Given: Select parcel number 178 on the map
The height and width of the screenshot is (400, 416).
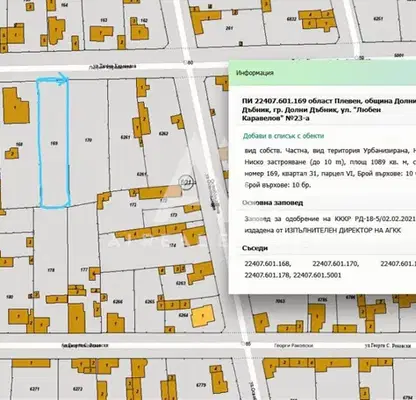Looking at the screenshot, I should tap(51, 270).
